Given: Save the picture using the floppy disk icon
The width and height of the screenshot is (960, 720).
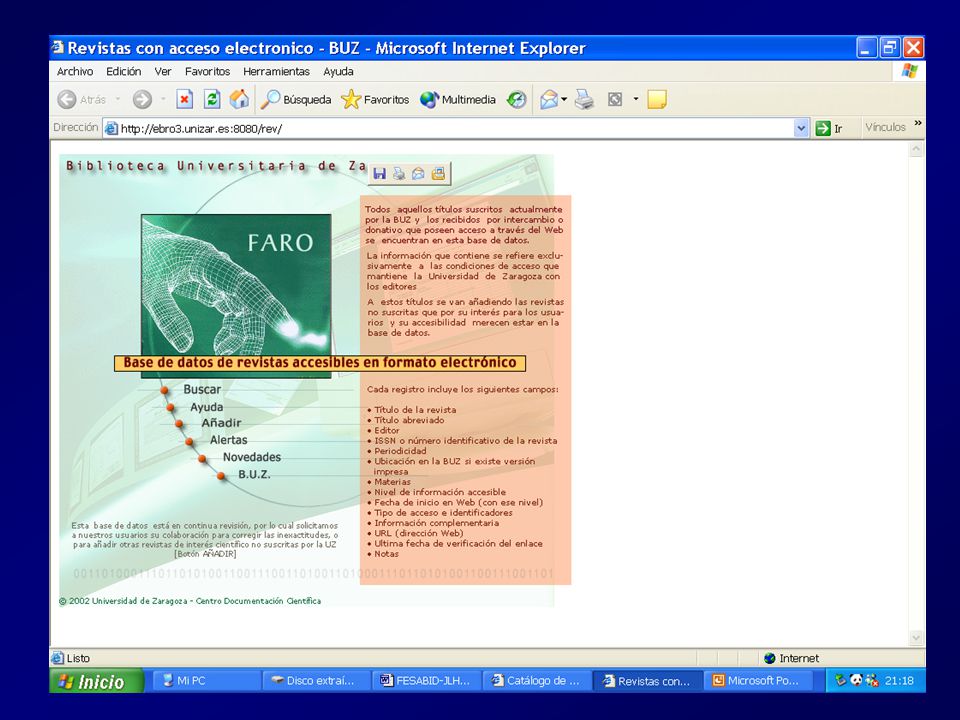Looking at the screenshot, I should (380, 174).
